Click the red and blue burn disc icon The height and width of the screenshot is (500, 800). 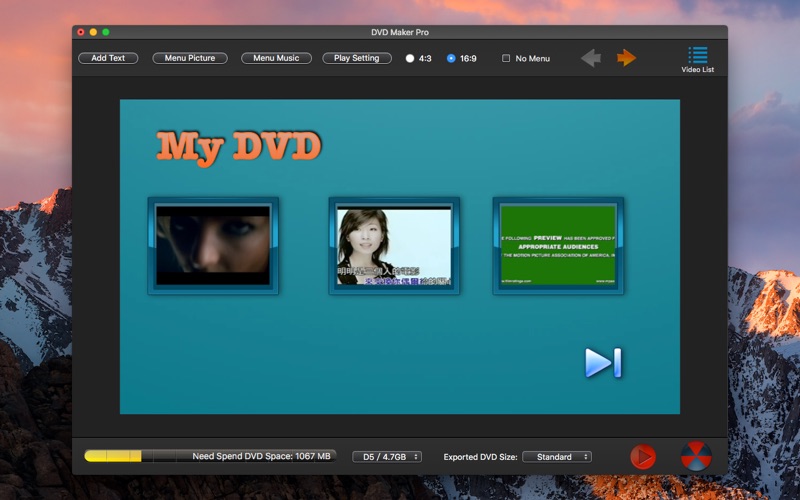695,456
